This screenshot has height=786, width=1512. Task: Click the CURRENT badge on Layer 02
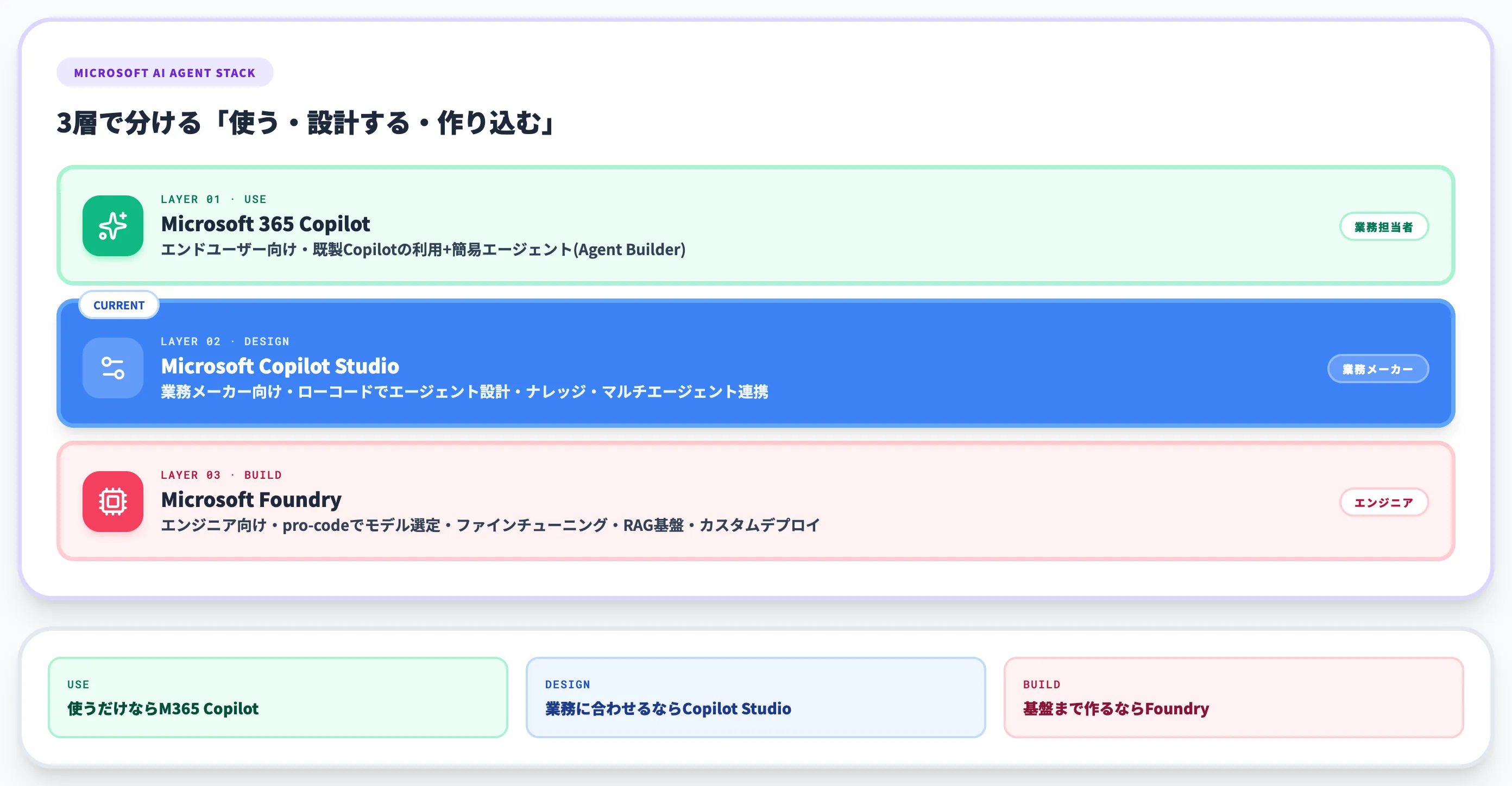(x=119, y=305)
